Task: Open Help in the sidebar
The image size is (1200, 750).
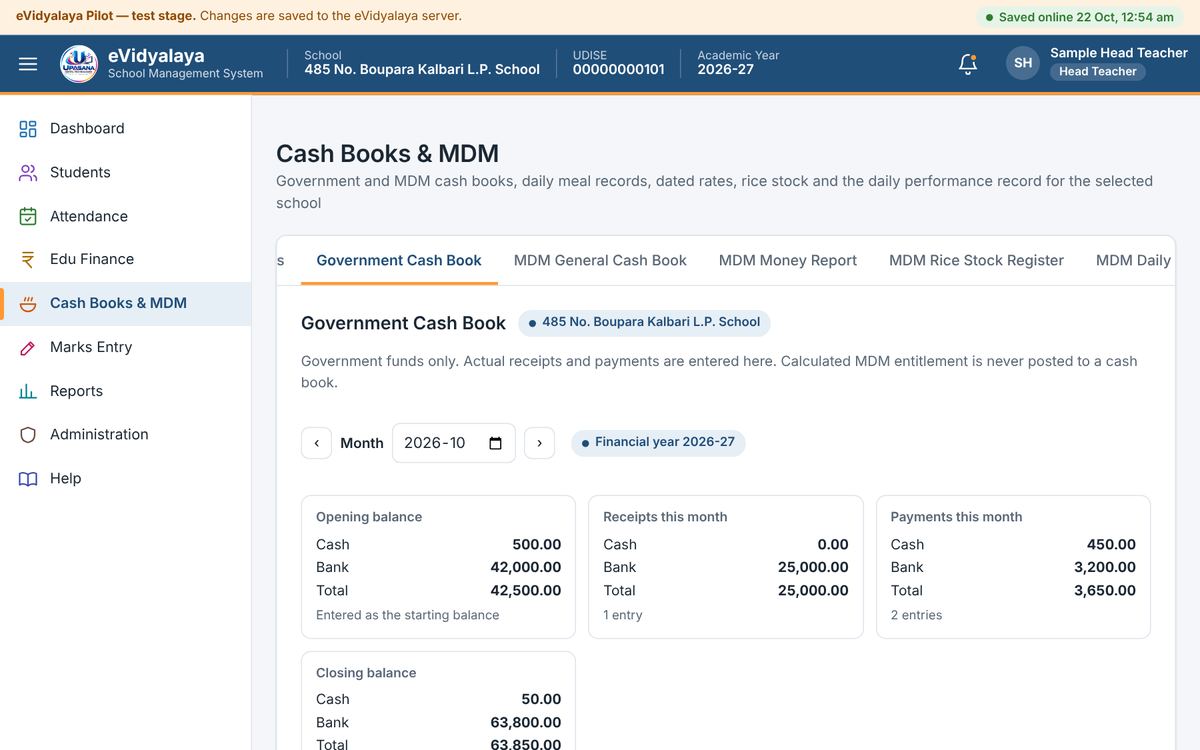Action: pos(125,479)
